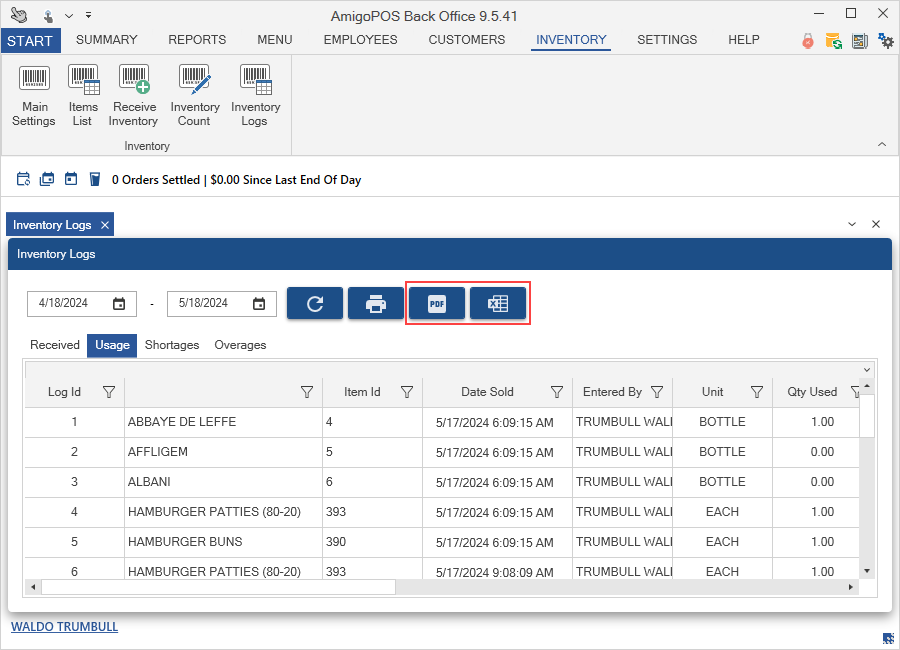Open Inventory Count
Image resolution: width=900 pixels, height=650 pixels.
(195, 95)
